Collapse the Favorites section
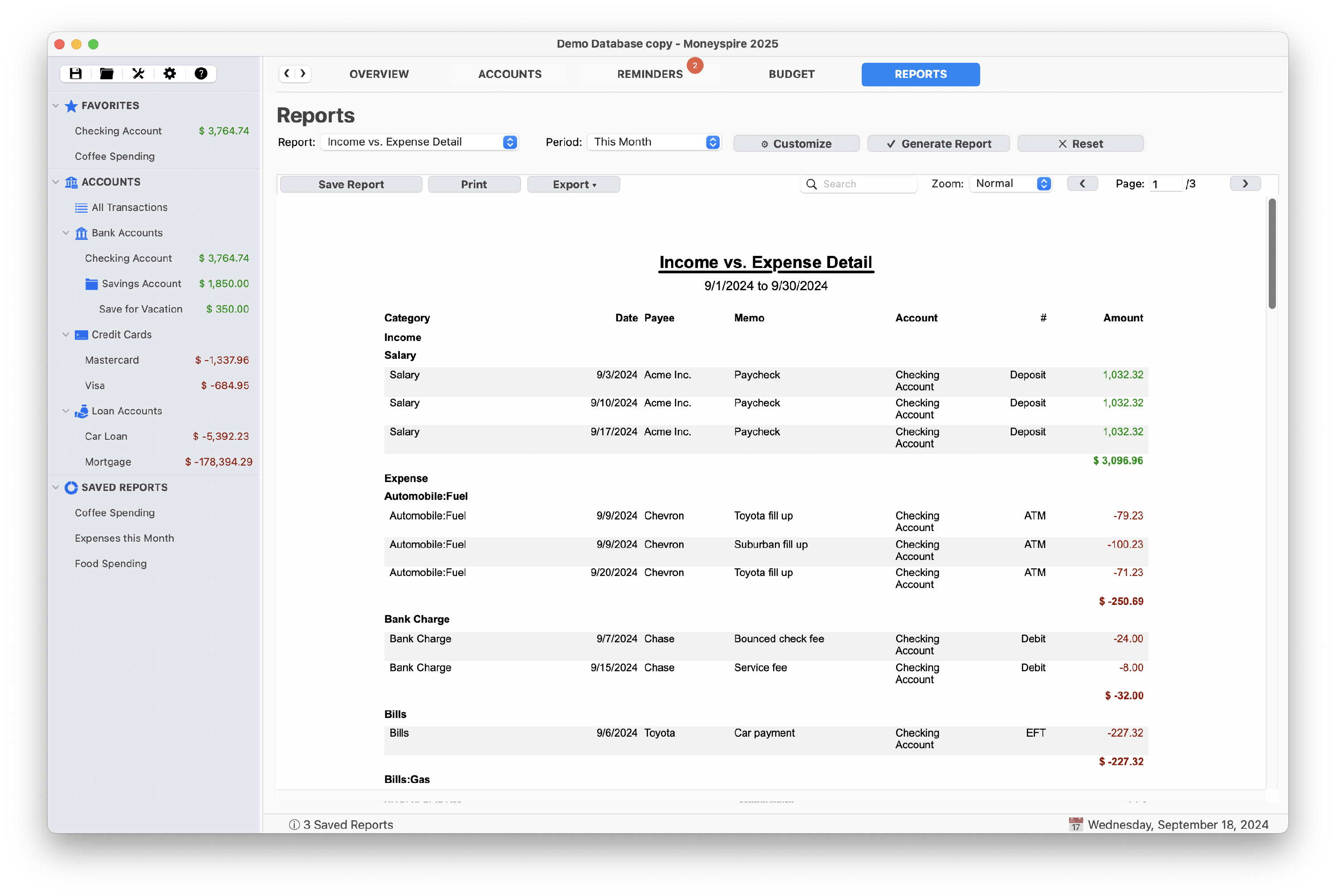The width and height of the screenshot is (1336, 896). pos(56,106)
